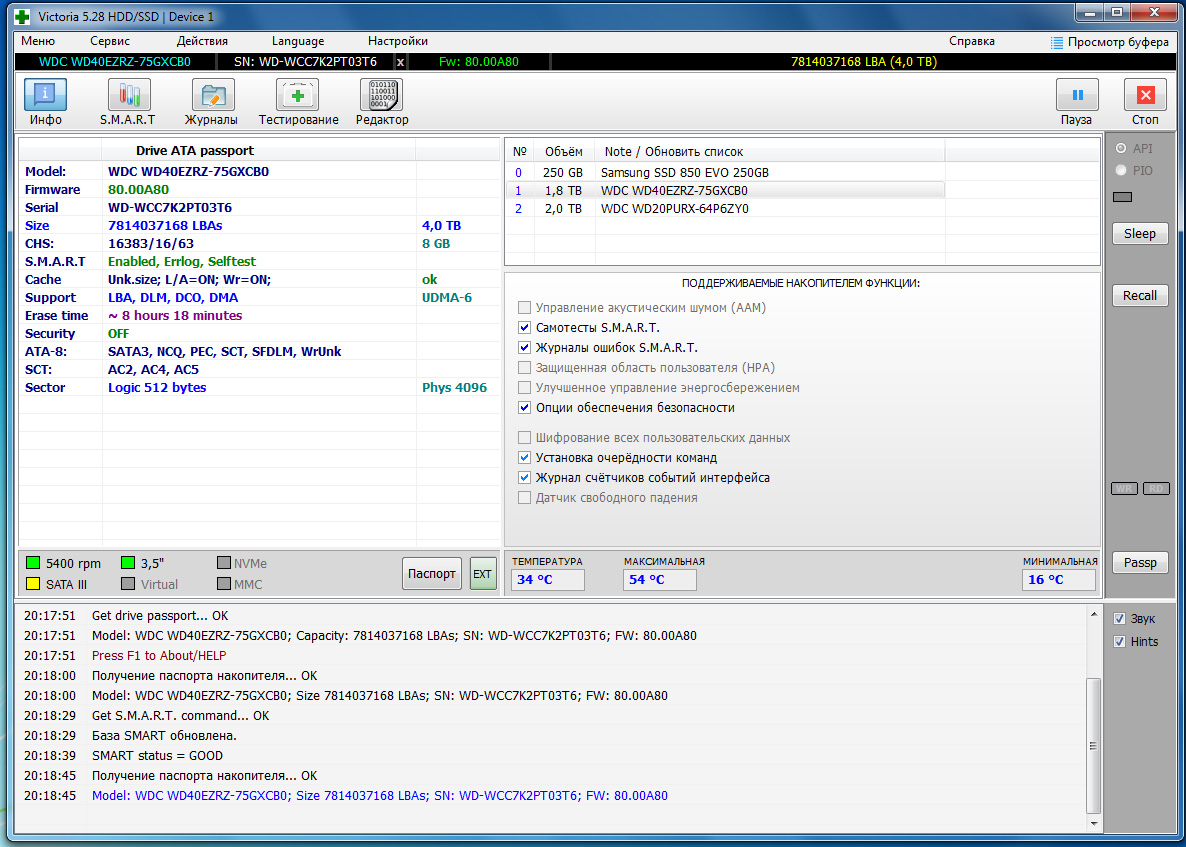The image size is (1186, 847).
Task: Click the 54 °C maximum temperature field
Action: tap(660, 580)
